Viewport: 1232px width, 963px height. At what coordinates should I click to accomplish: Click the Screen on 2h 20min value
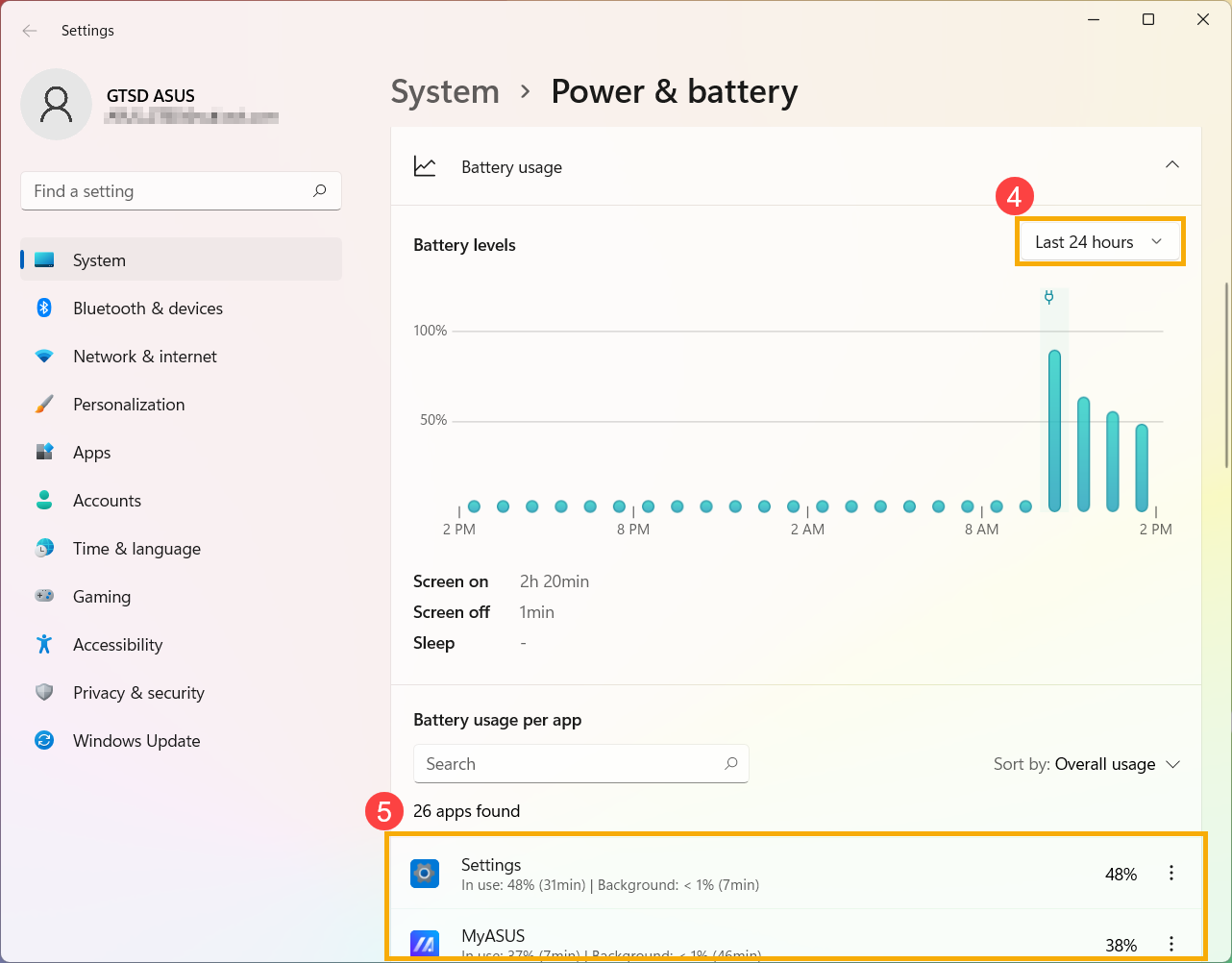pos(554,581)
